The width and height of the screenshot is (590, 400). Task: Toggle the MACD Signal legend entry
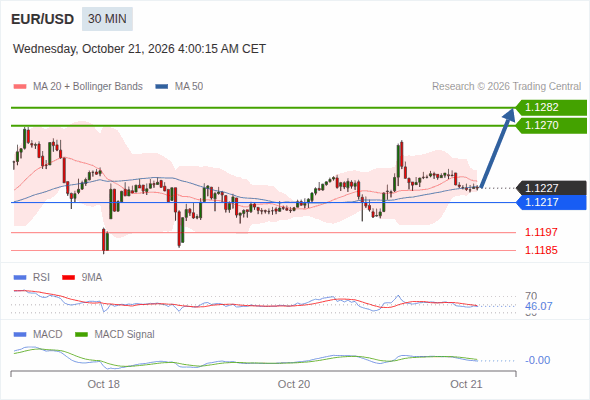click(x=115, y=334)
